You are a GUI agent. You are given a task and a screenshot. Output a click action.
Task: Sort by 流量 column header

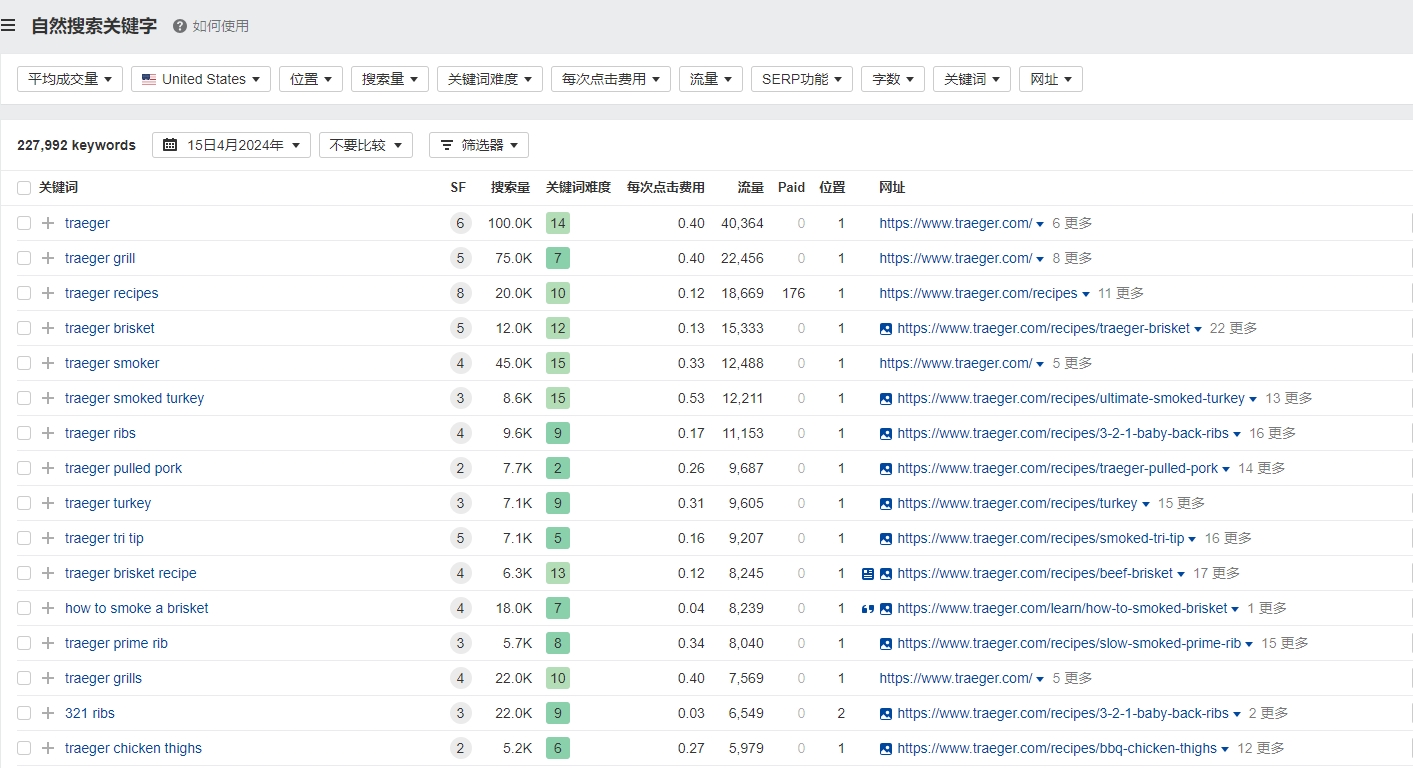click(x=750, y=188)
